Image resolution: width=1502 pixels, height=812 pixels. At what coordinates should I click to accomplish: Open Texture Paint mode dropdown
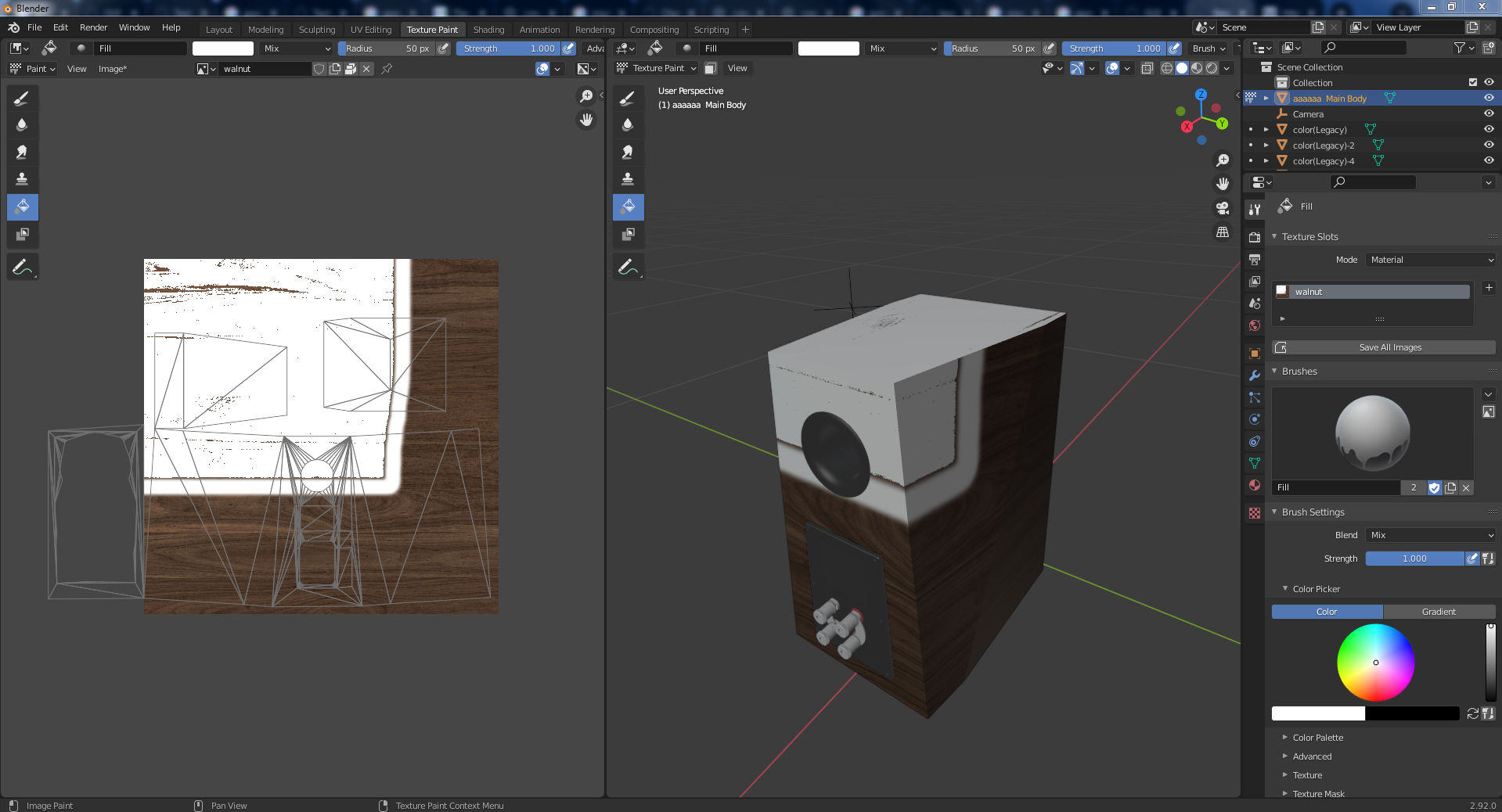656,68
